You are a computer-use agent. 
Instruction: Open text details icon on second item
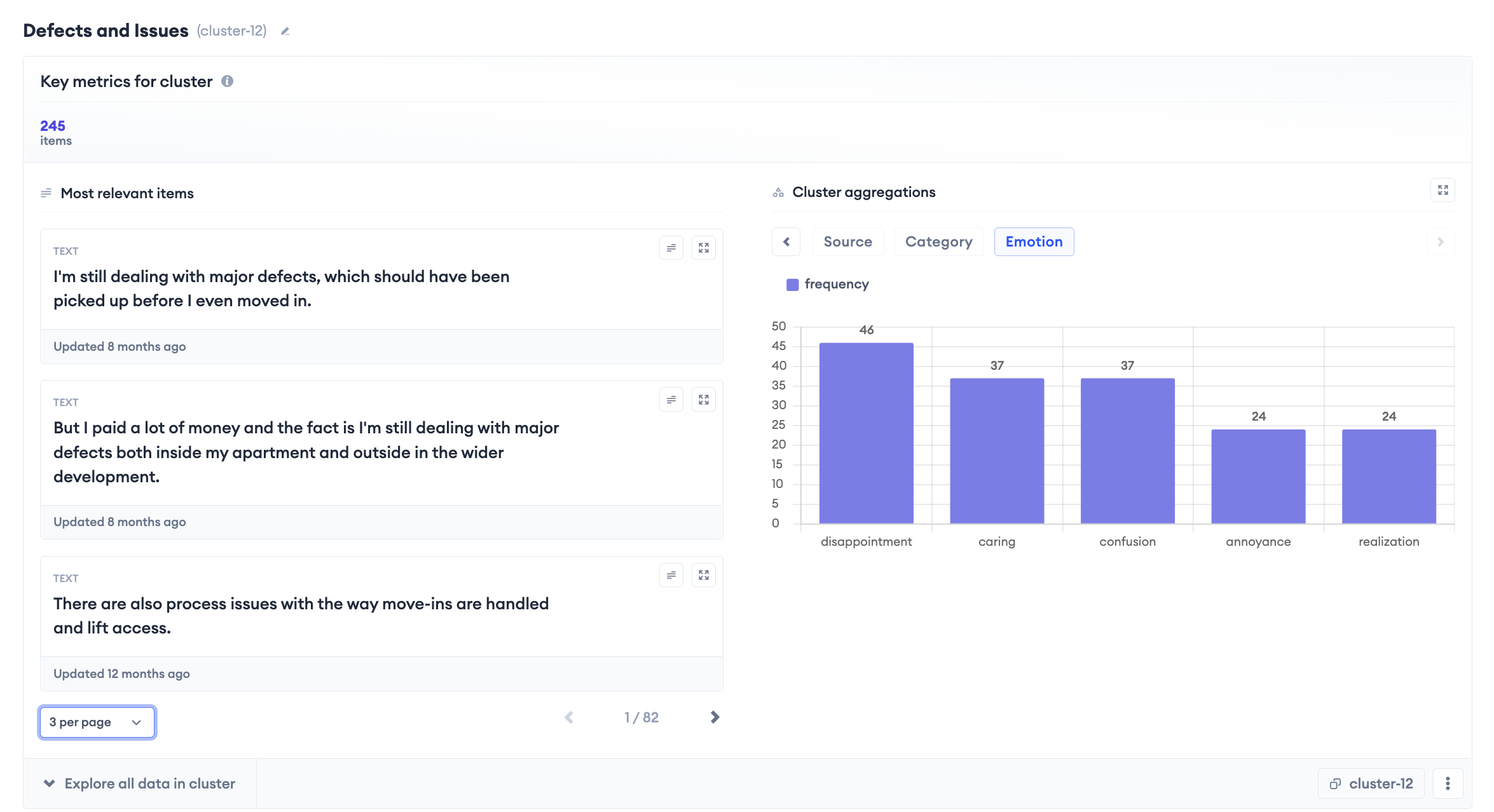(x=671, y=400)
